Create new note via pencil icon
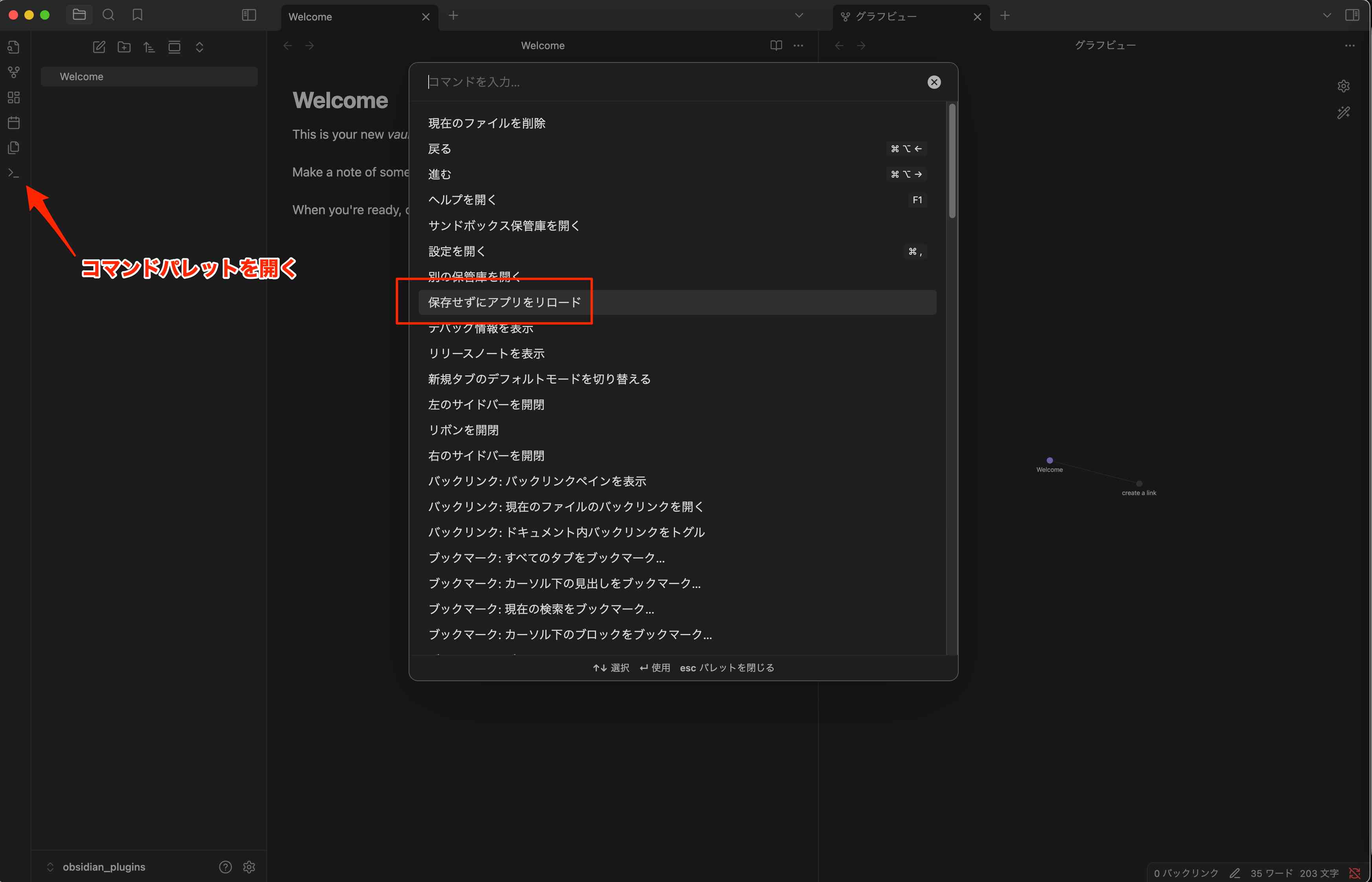Screen dimensions: 1372x882 click(x=99, y=47)
